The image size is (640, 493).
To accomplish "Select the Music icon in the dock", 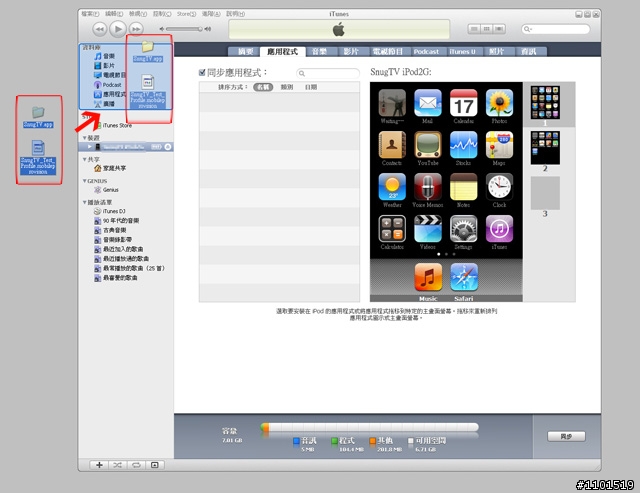I will point(428,277).
